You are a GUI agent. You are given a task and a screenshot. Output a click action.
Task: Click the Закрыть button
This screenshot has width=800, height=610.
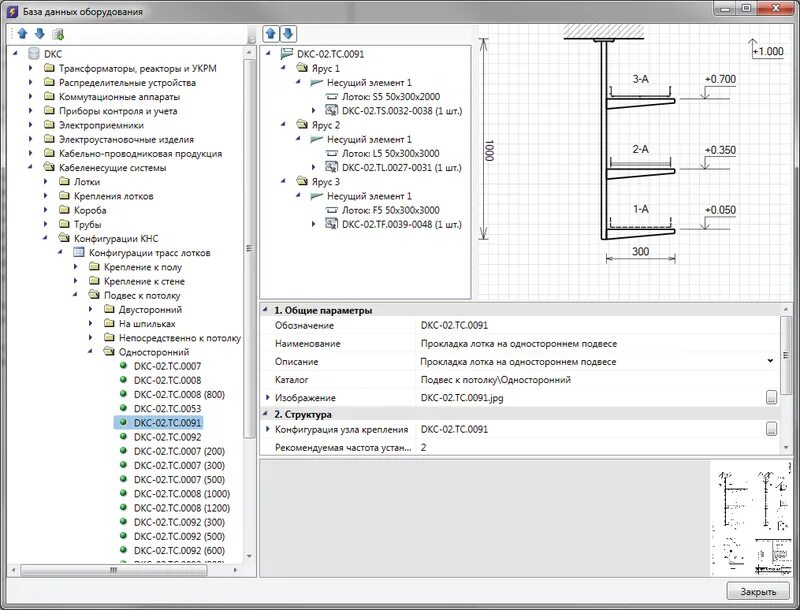tap(758, 592)
